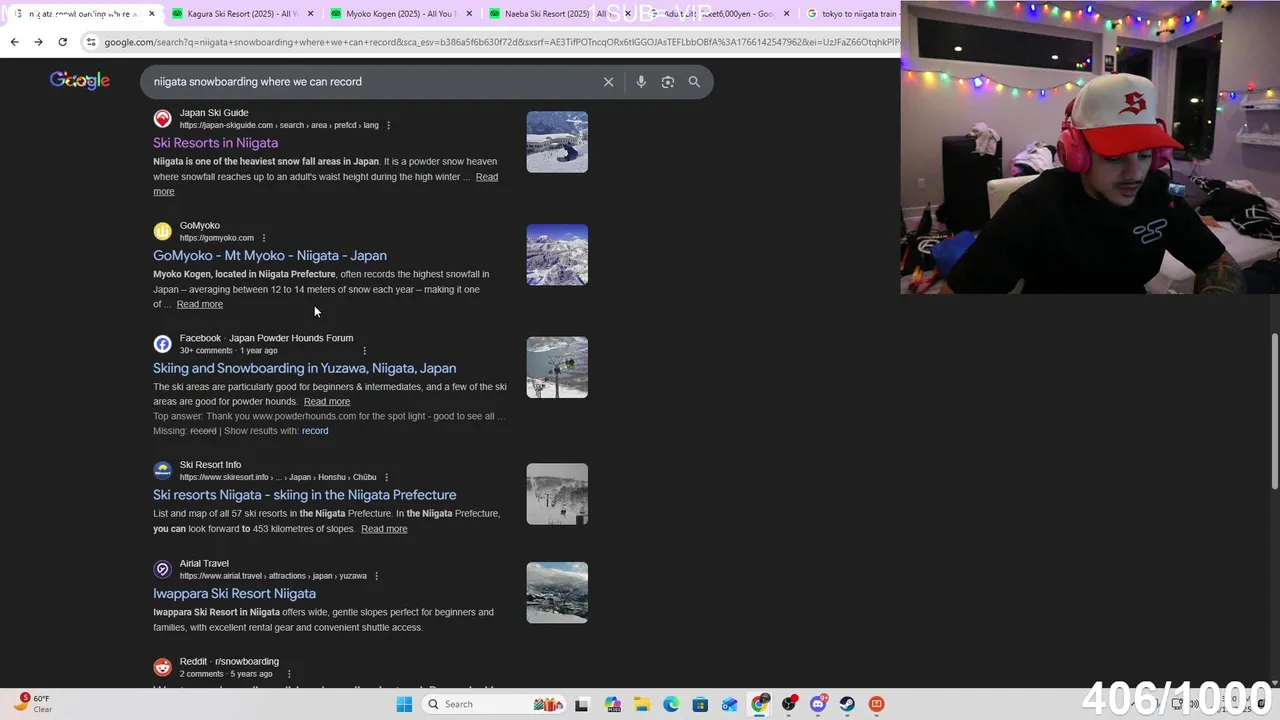Viewport: 1280px width, 720px height.
Task: Open more options for Facebook forum result
Action: [x=364, y=351]
